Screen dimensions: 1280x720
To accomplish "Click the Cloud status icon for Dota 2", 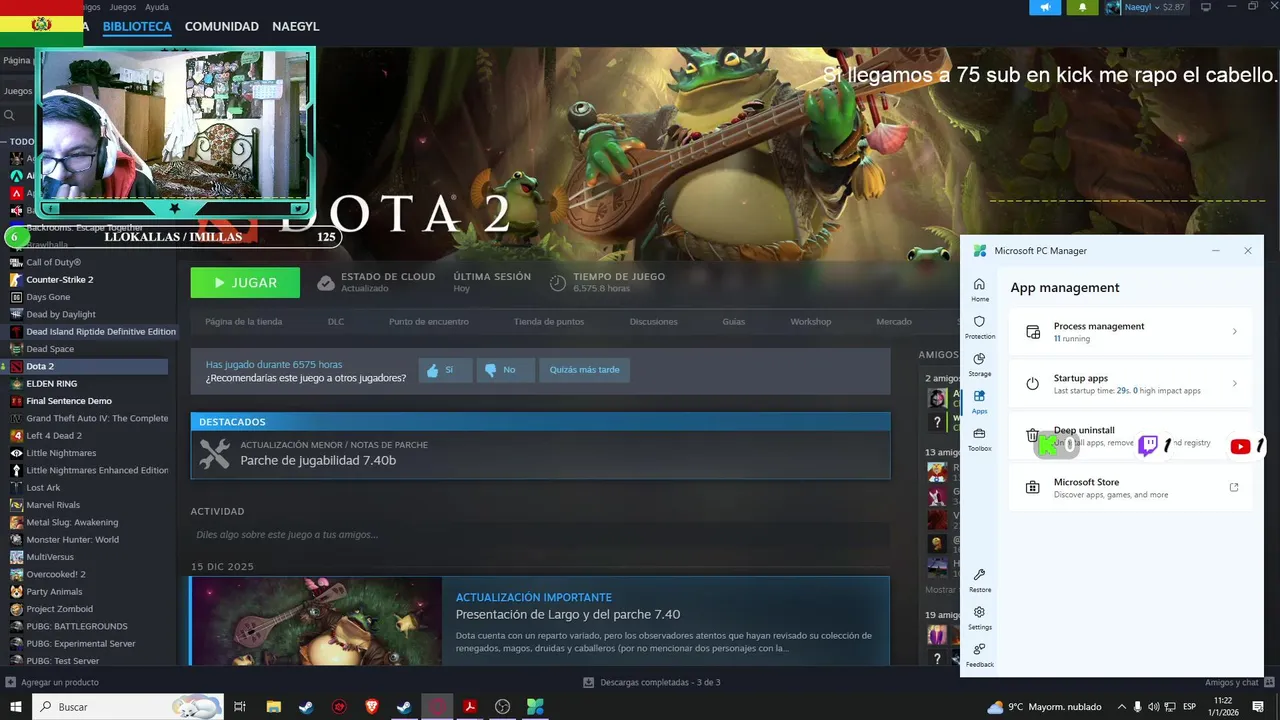I will [326, 283].
